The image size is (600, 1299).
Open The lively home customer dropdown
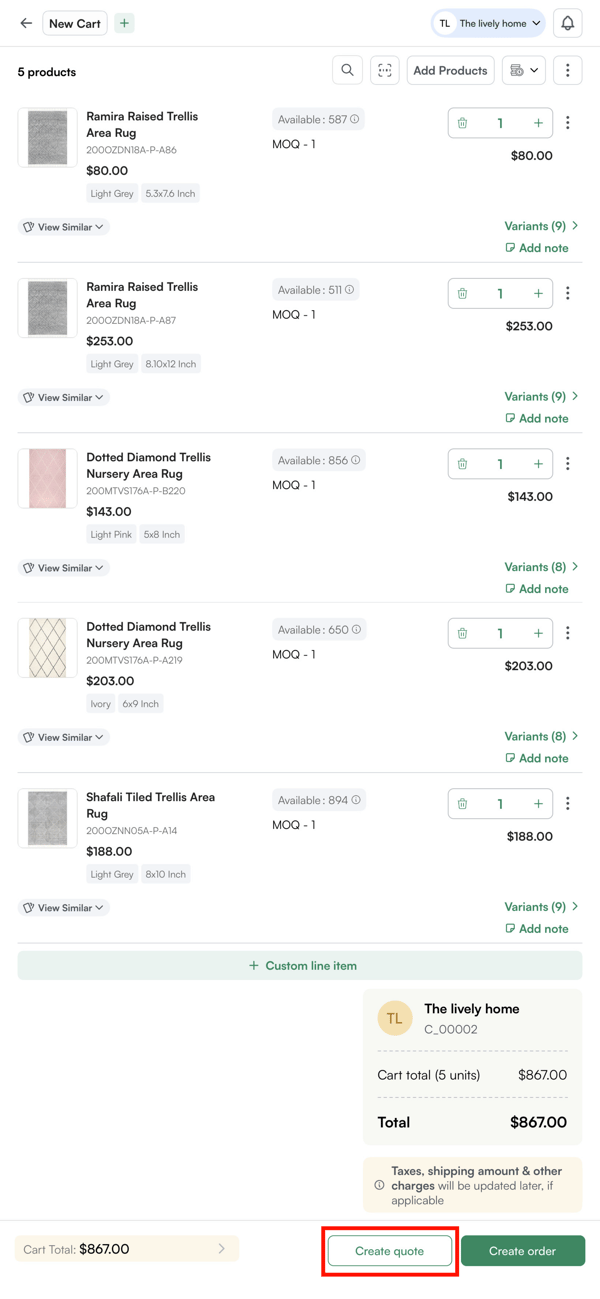pos(489,23)
